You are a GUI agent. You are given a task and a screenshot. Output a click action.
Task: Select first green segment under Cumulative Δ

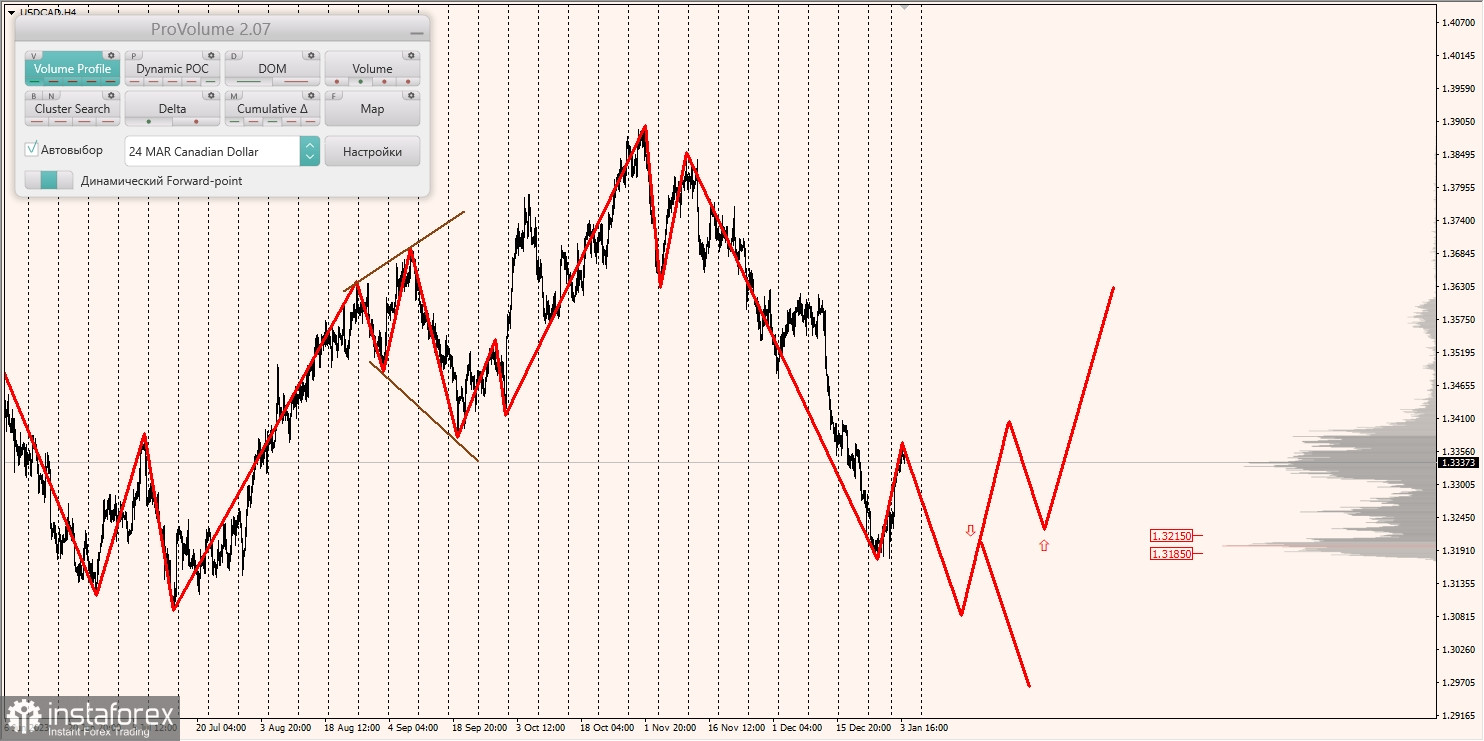pyautogui.click(x=235, y=122)
